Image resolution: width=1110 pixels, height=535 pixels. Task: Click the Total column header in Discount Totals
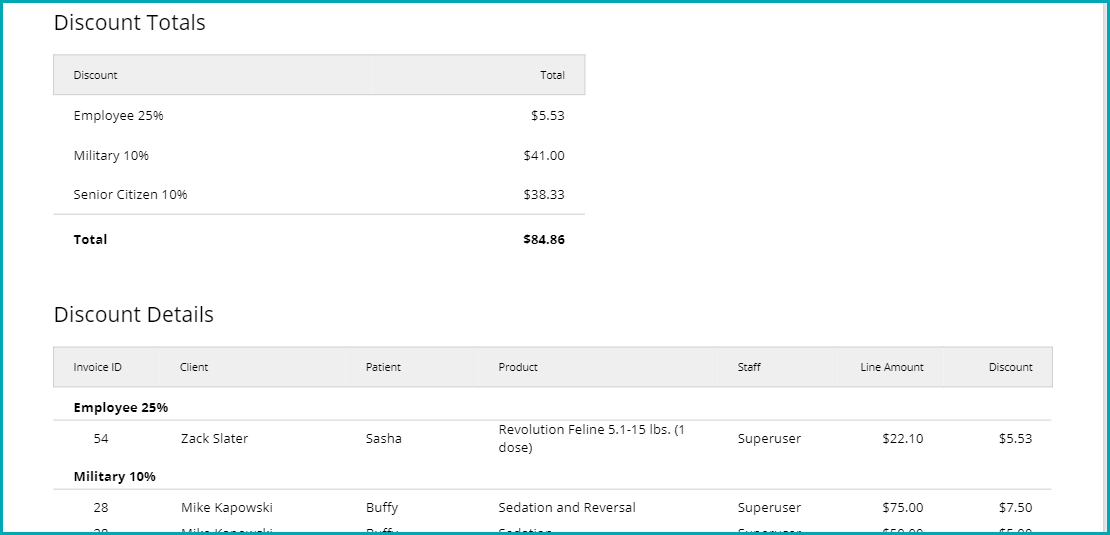[552, 75]
